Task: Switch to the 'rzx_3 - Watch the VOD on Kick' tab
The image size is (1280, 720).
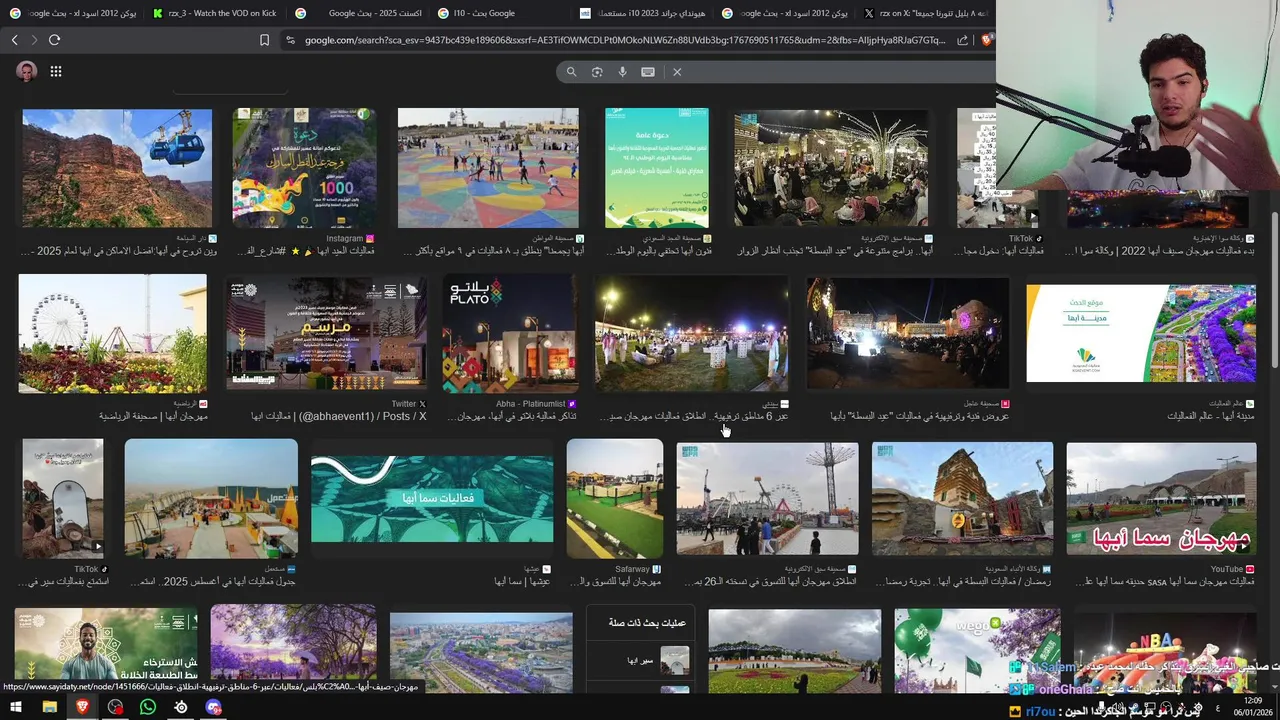Action: click(215, 13)
